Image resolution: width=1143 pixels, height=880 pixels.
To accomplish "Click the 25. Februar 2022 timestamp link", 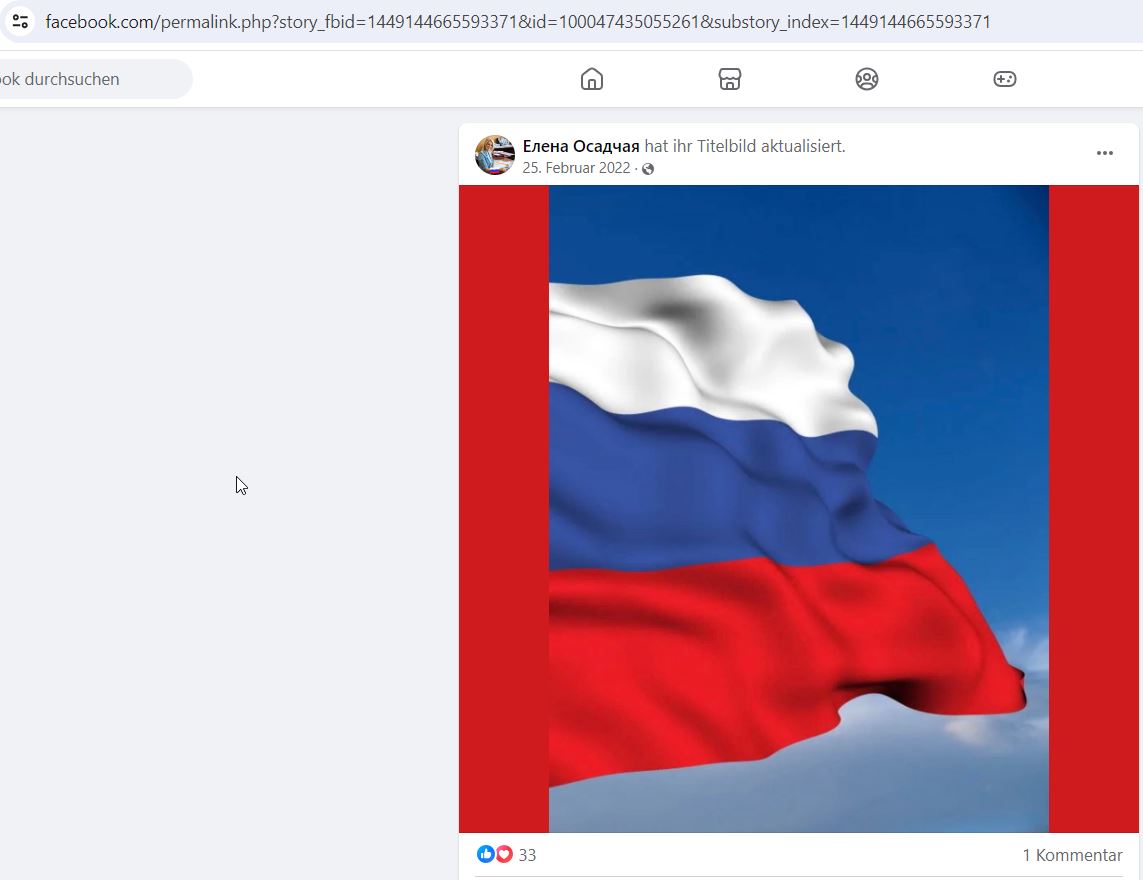I will pos(576,168).
